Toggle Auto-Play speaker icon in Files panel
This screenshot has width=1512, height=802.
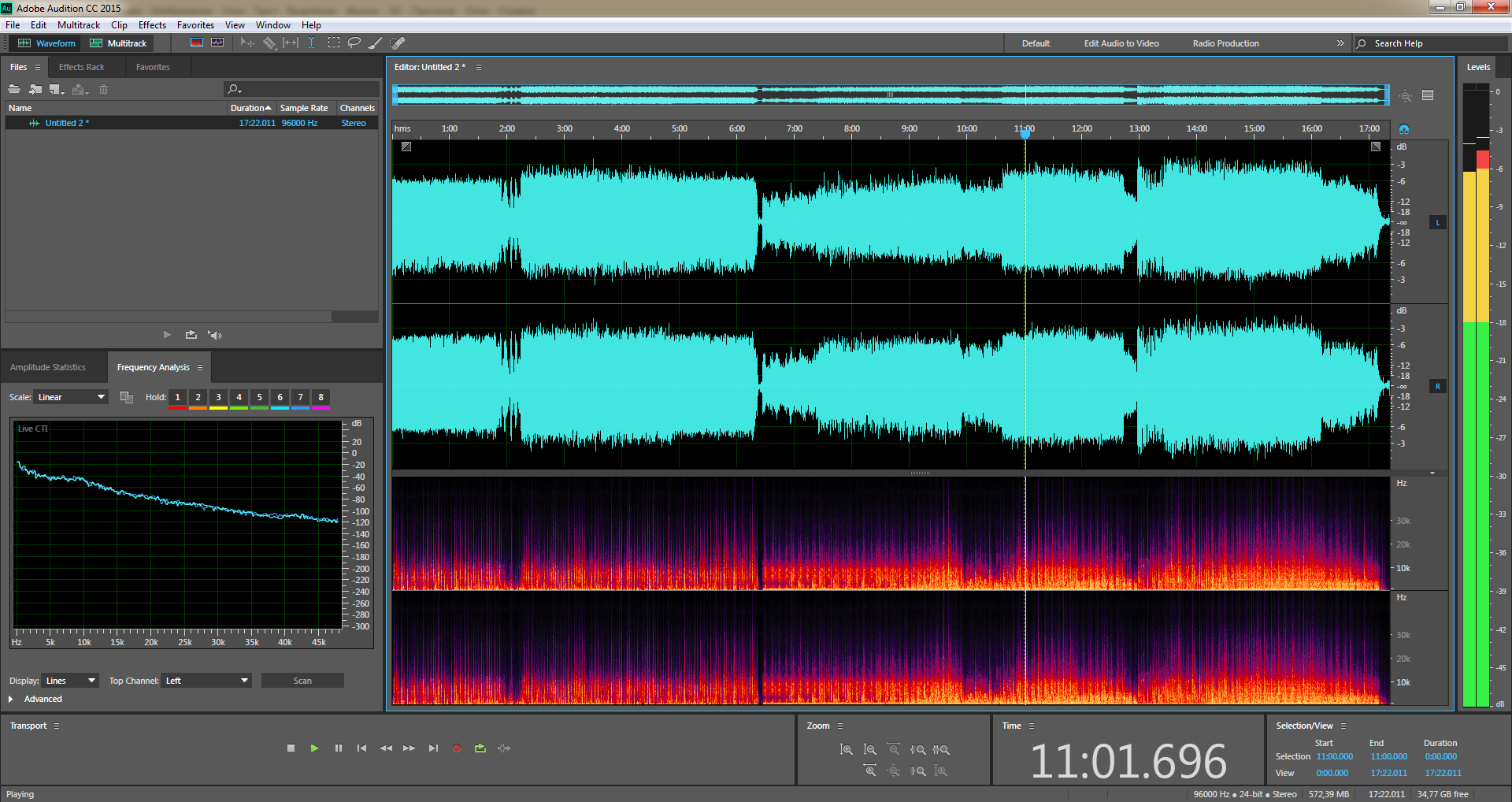[214, 335]
